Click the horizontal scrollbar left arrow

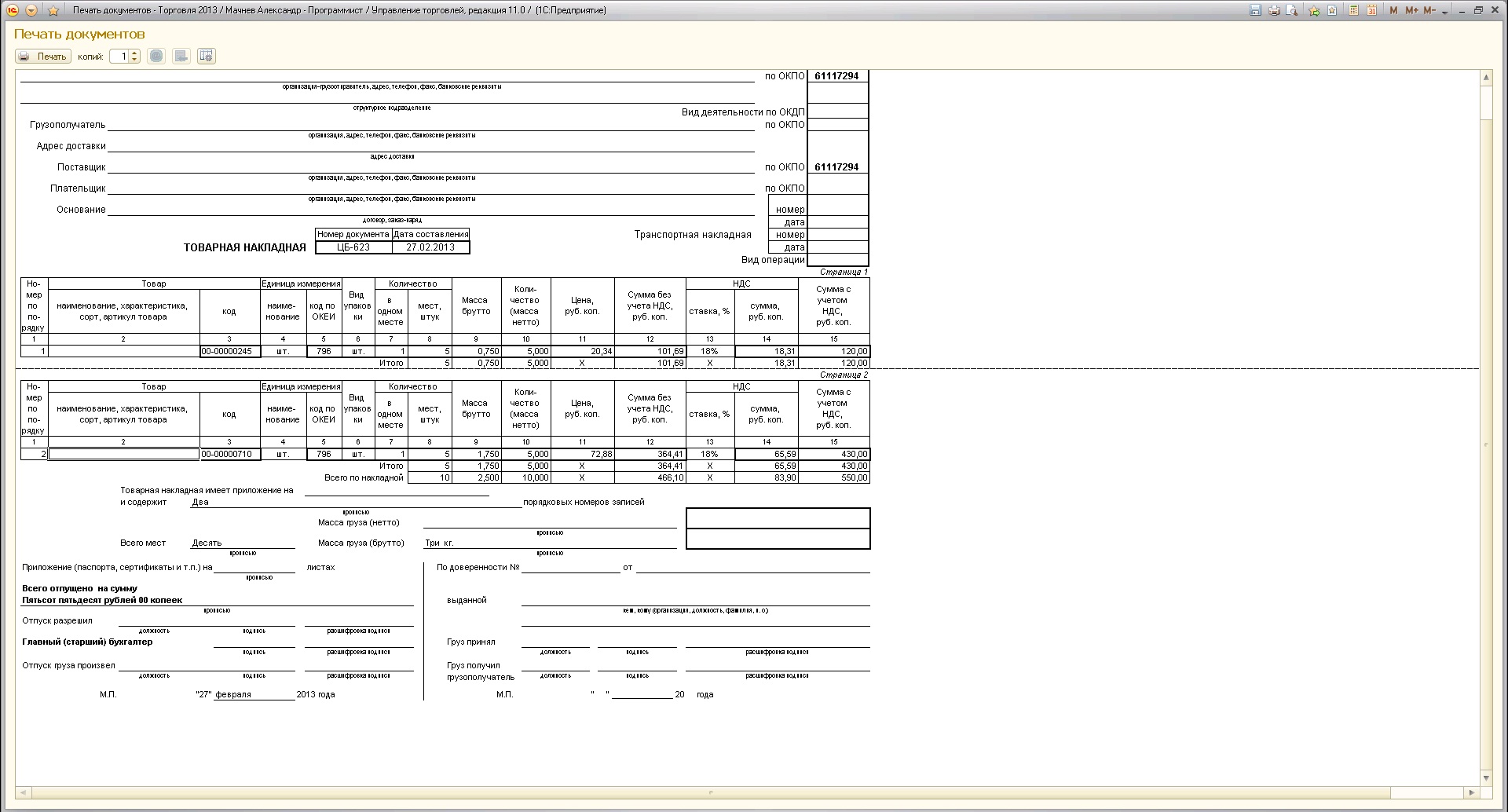(x=23, y=792)
